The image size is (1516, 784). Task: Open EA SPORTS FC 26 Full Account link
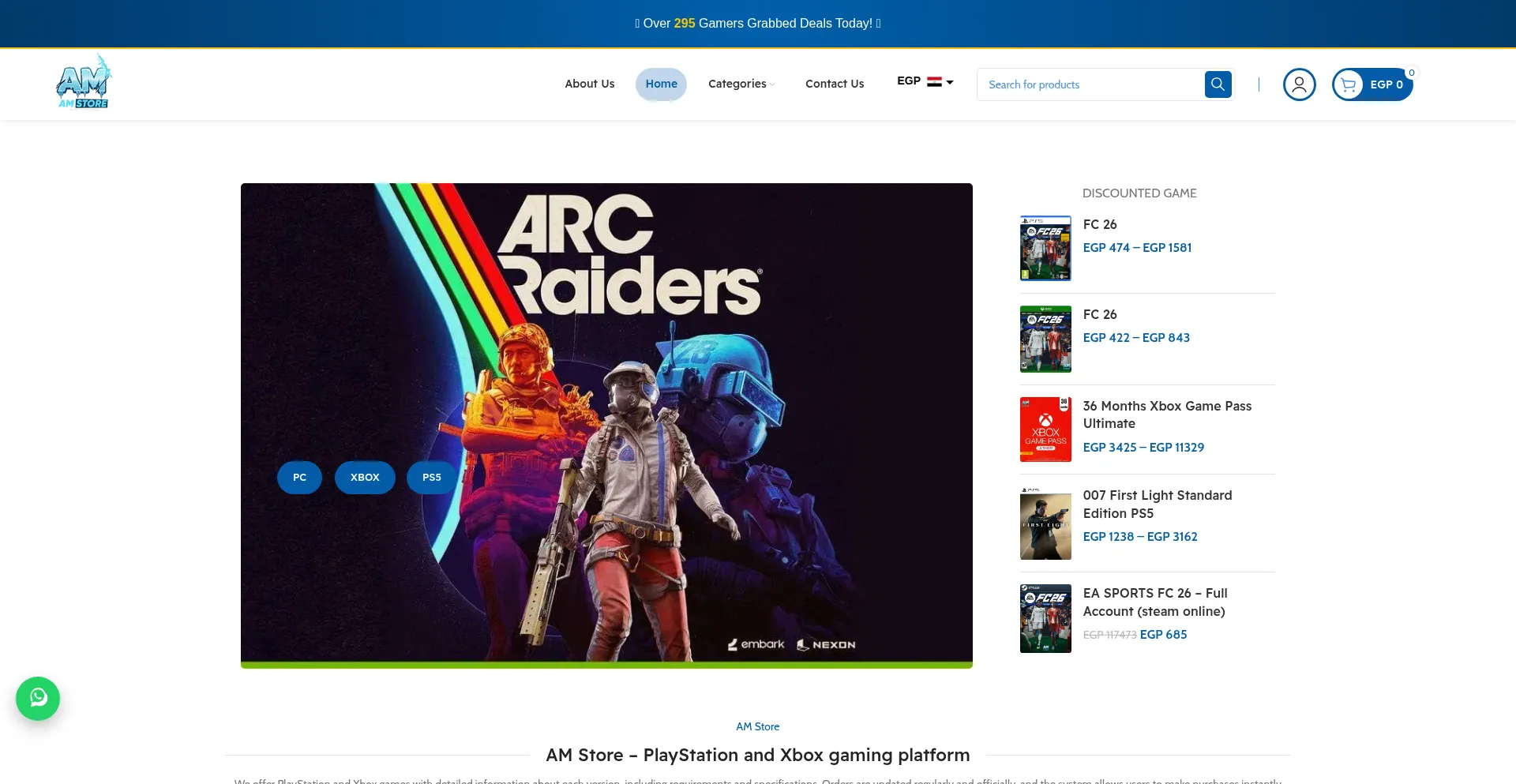[x=1155, y=602]
